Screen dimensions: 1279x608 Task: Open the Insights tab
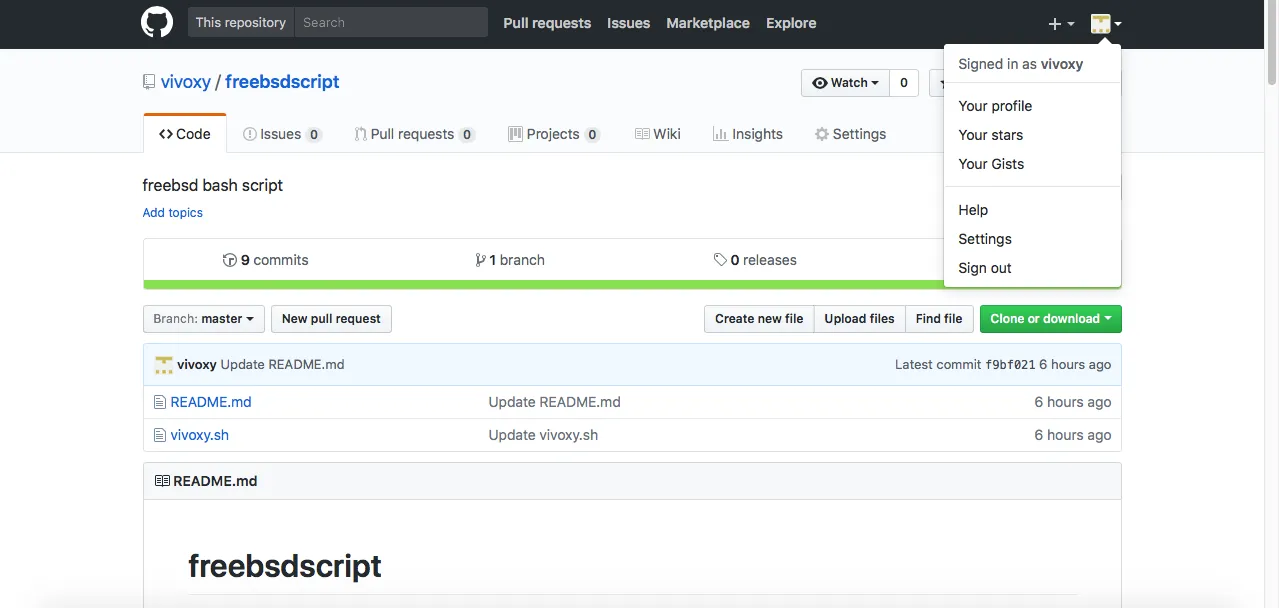coord(748,134)
